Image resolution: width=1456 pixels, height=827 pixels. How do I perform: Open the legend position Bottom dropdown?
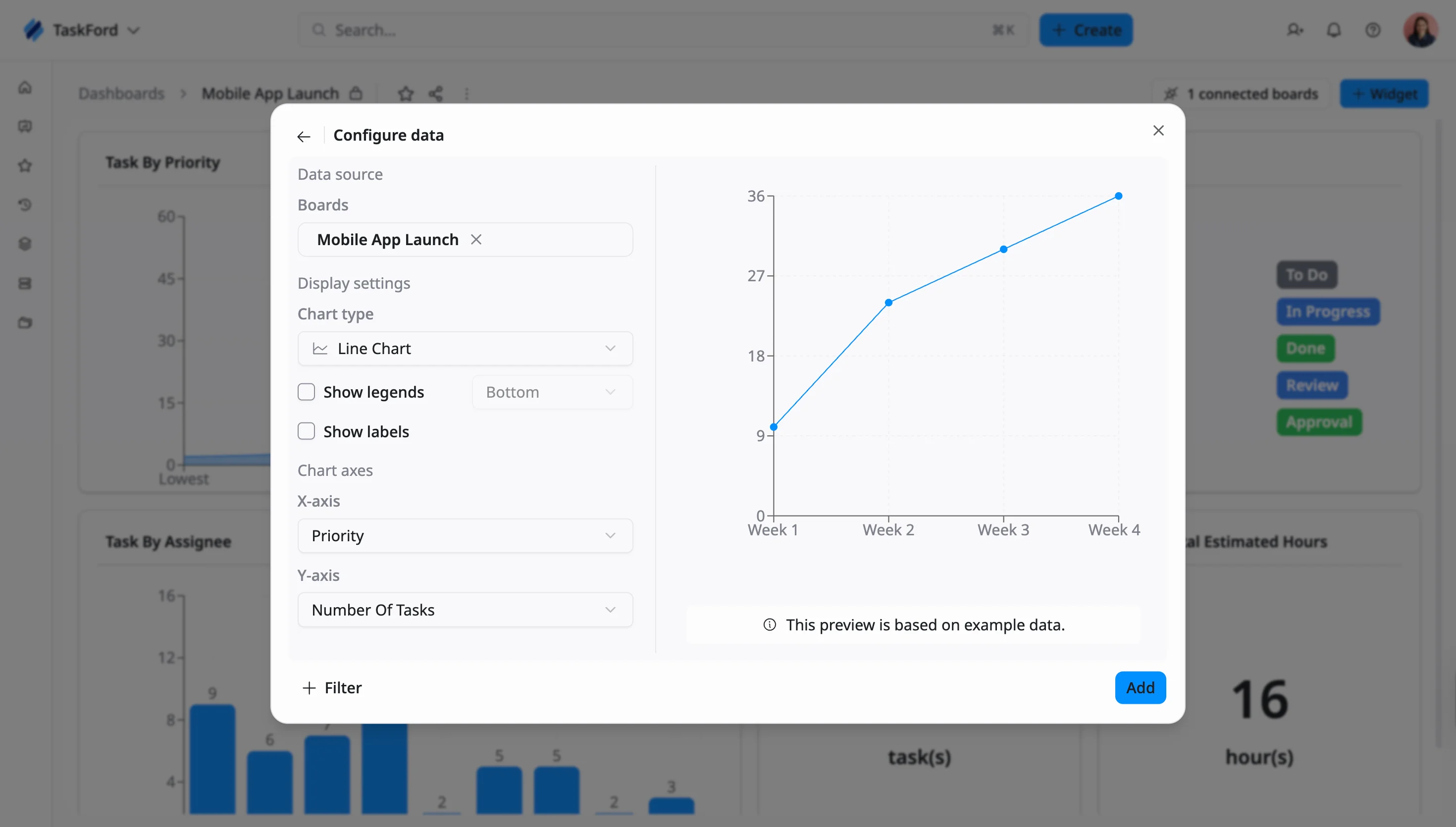(552, 392)
